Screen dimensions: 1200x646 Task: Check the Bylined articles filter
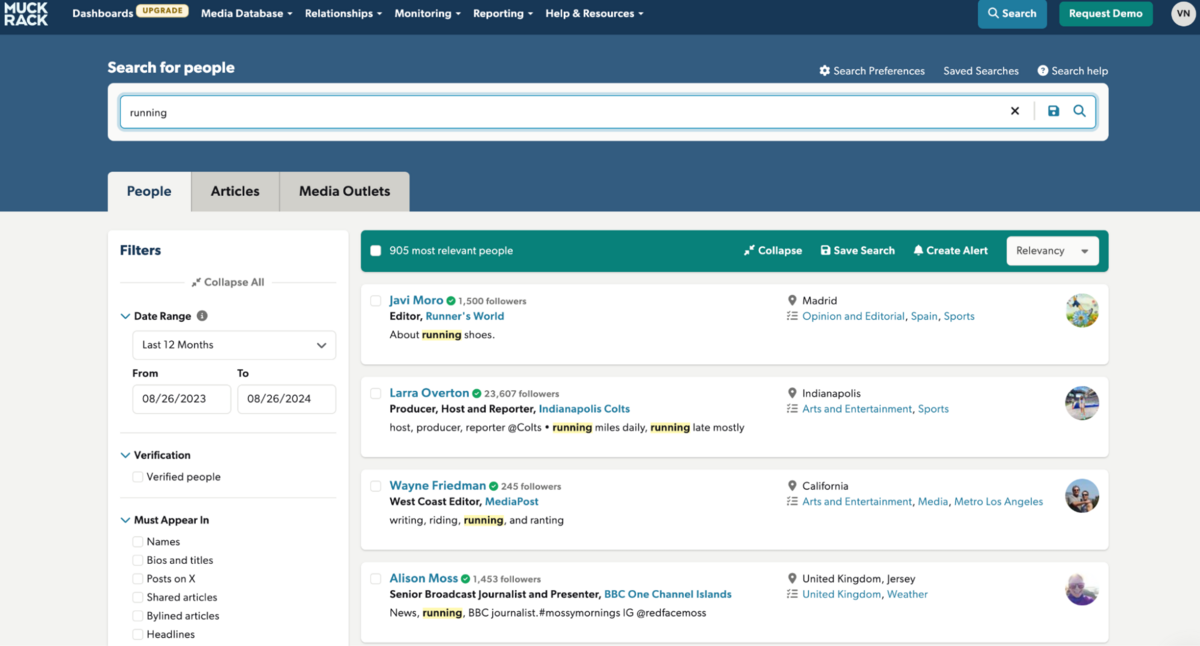point(138,616)
